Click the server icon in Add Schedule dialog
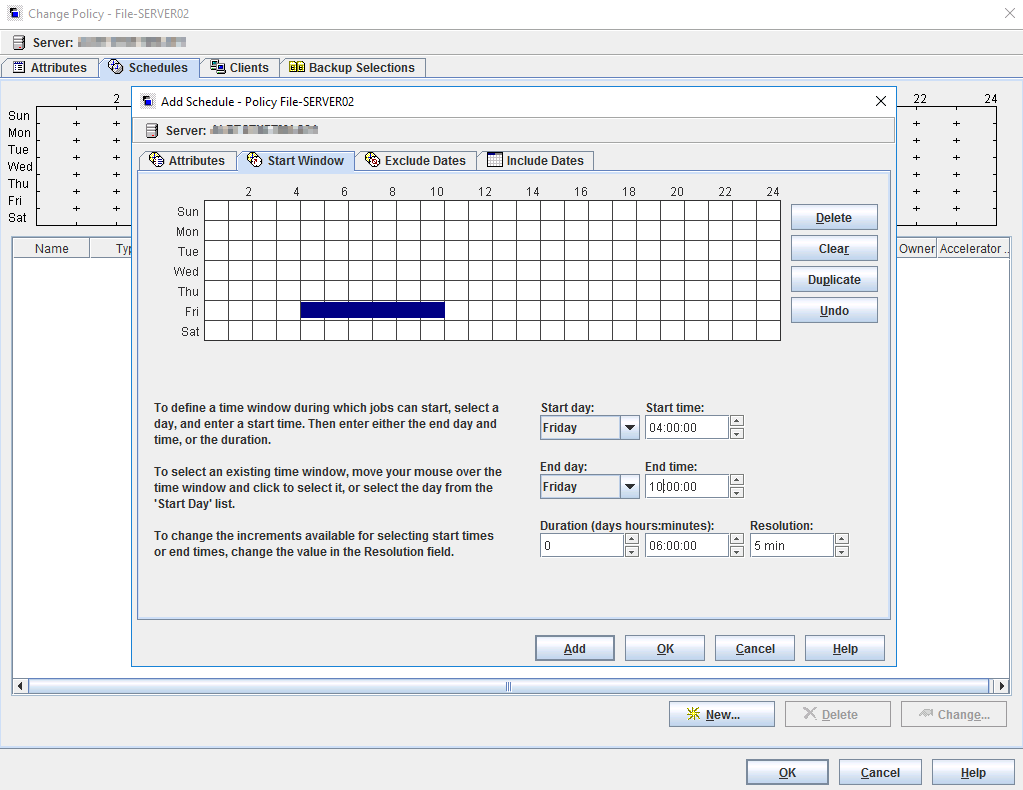 pyautogui.click(x=152, y=131)
